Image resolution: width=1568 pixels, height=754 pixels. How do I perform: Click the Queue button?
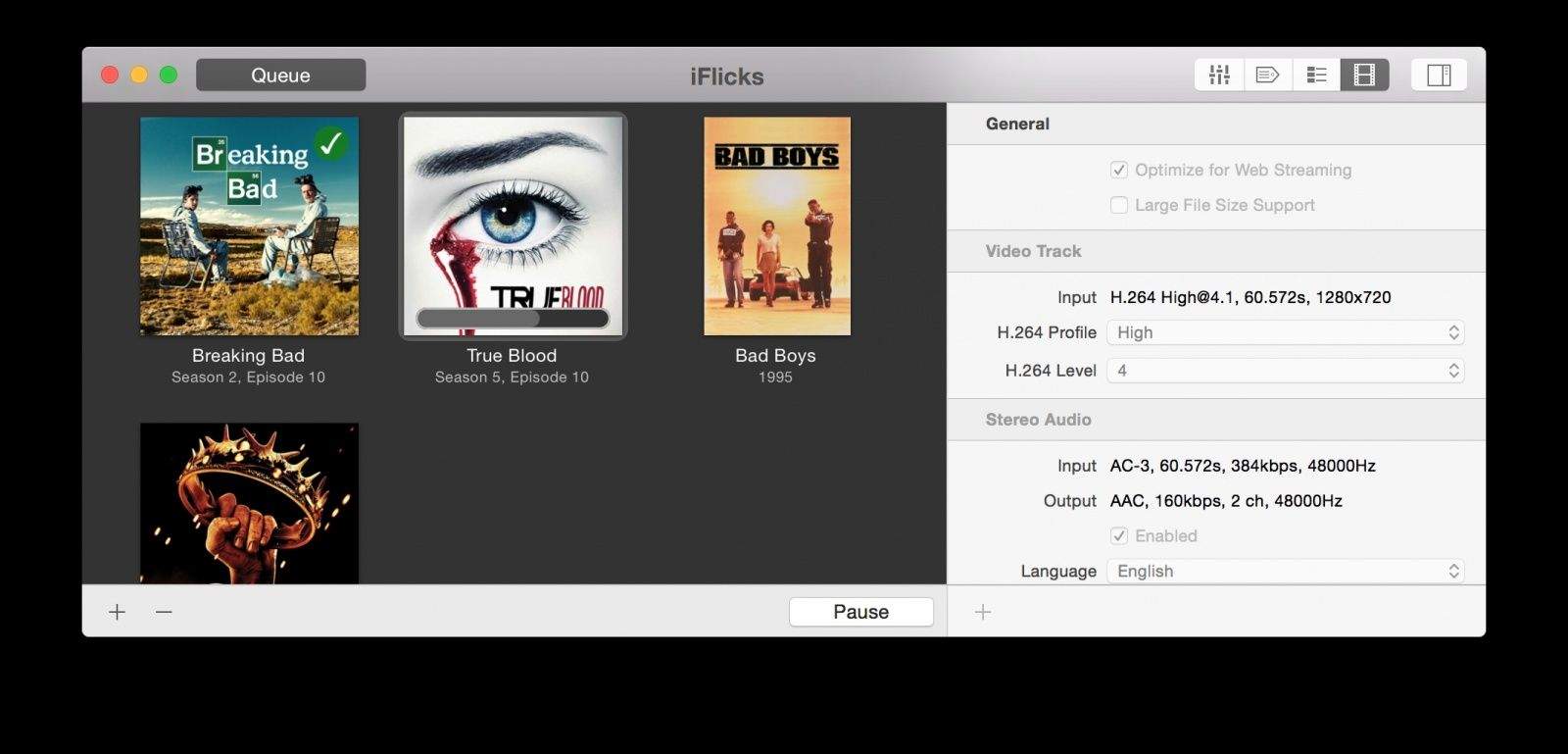280,75
